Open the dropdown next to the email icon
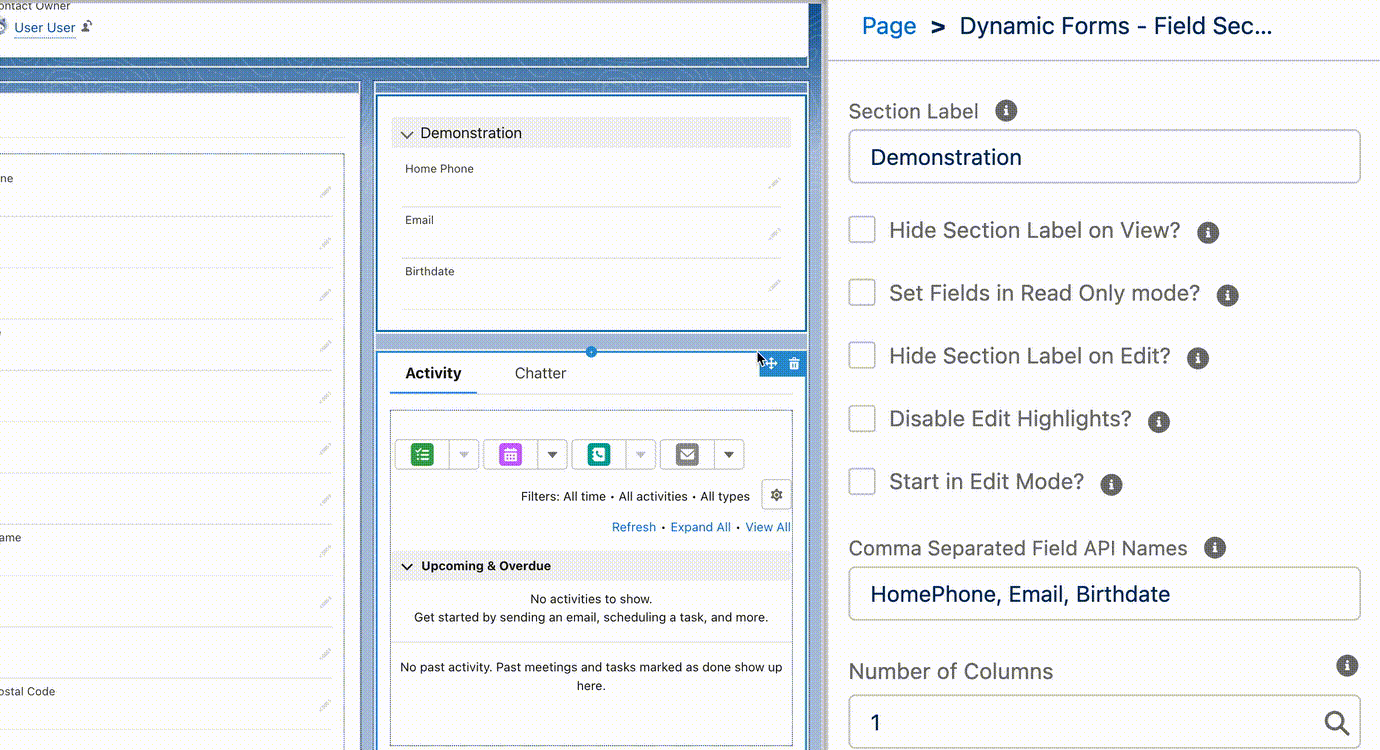This screenshot has width=1380, height=750. (x=729, y=454)
